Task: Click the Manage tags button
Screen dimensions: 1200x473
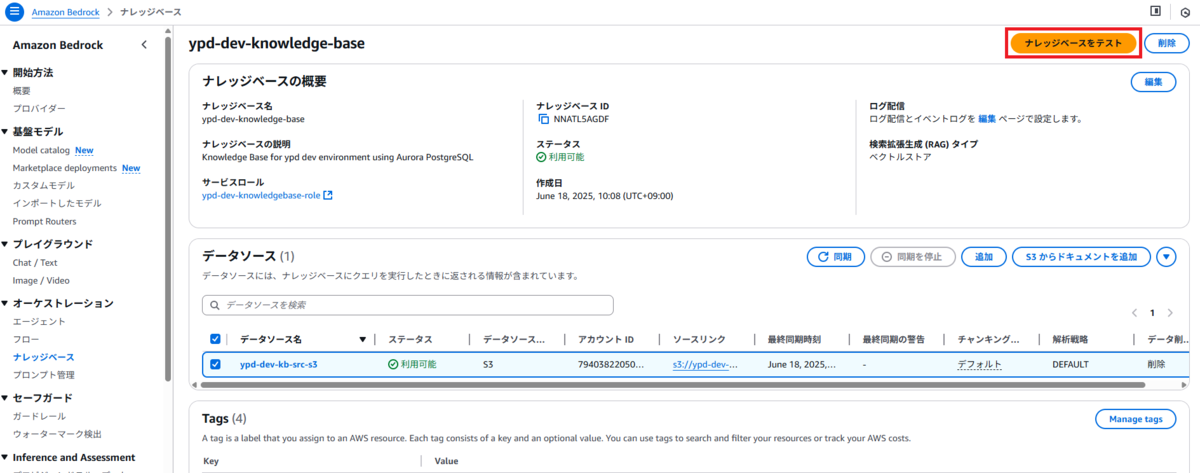Action: pyautogui.click(x=1135, y=419)
